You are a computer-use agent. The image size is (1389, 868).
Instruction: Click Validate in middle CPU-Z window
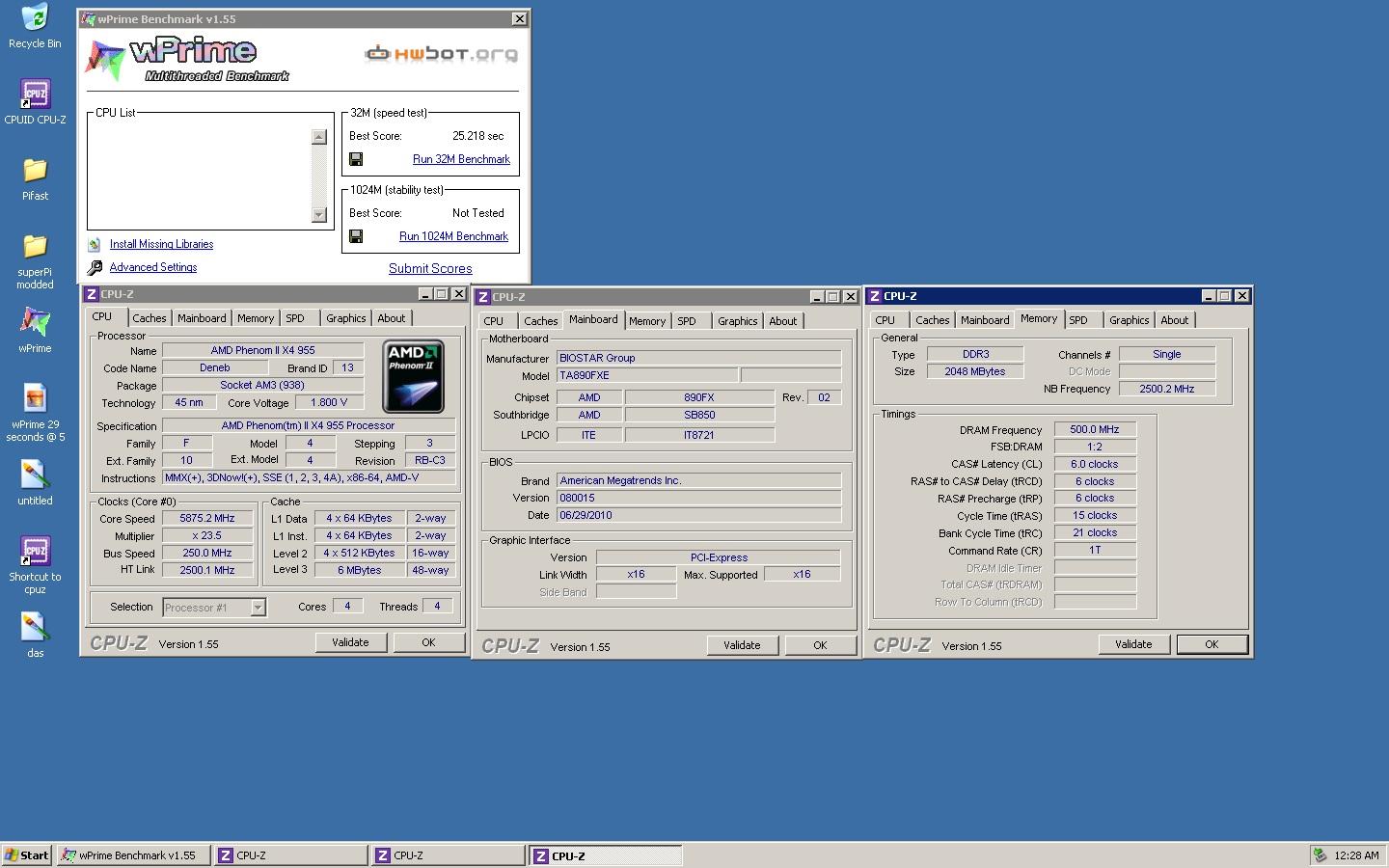(742, 645)
